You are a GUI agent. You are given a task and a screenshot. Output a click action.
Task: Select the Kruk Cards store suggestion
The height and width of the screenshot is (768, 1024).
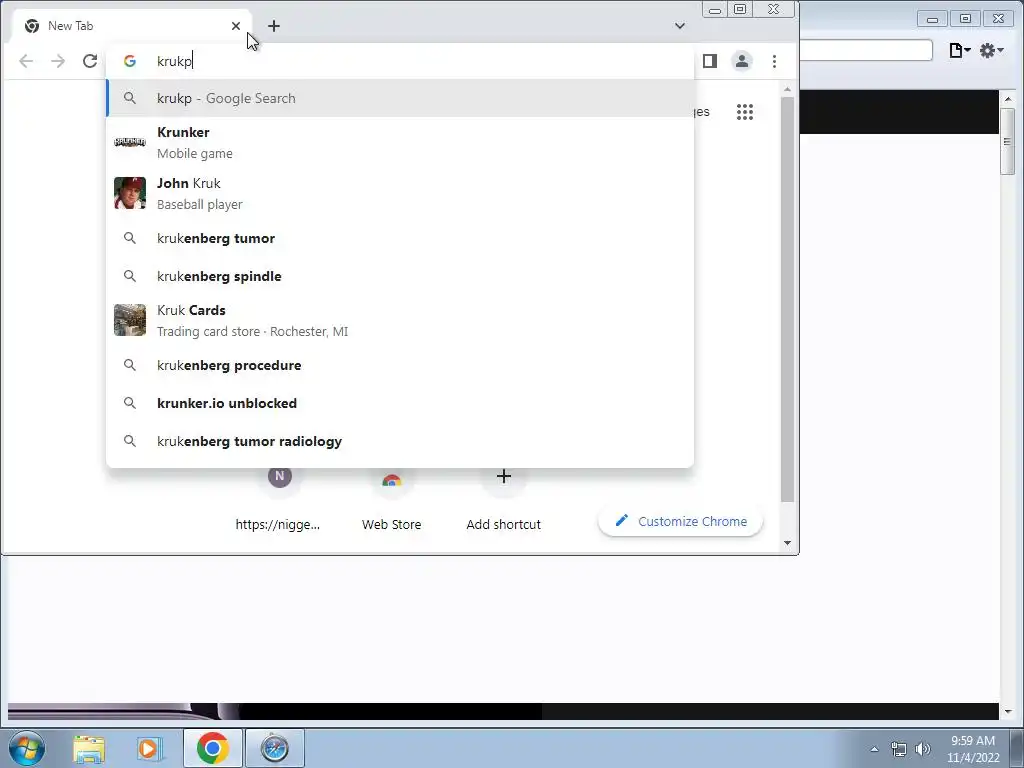(400, 320)
